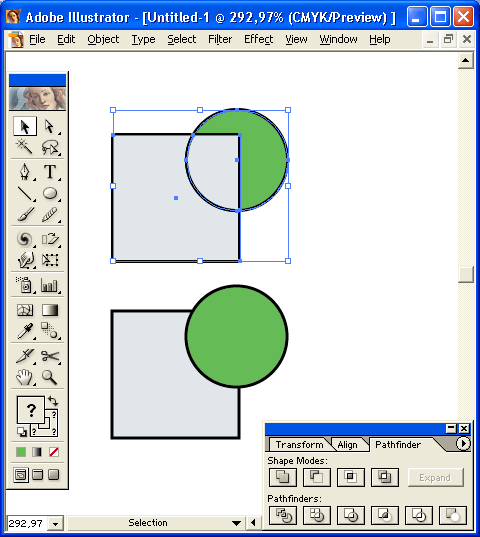Apply the green Color fill button
Viewport: 480px width, 537px height.
21,452
